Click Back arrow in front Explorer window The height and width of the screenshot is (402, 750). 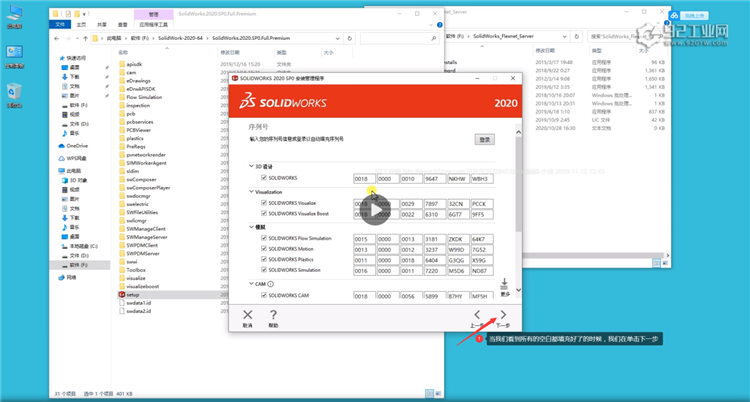pyautogui.click(x=56, y=38)
